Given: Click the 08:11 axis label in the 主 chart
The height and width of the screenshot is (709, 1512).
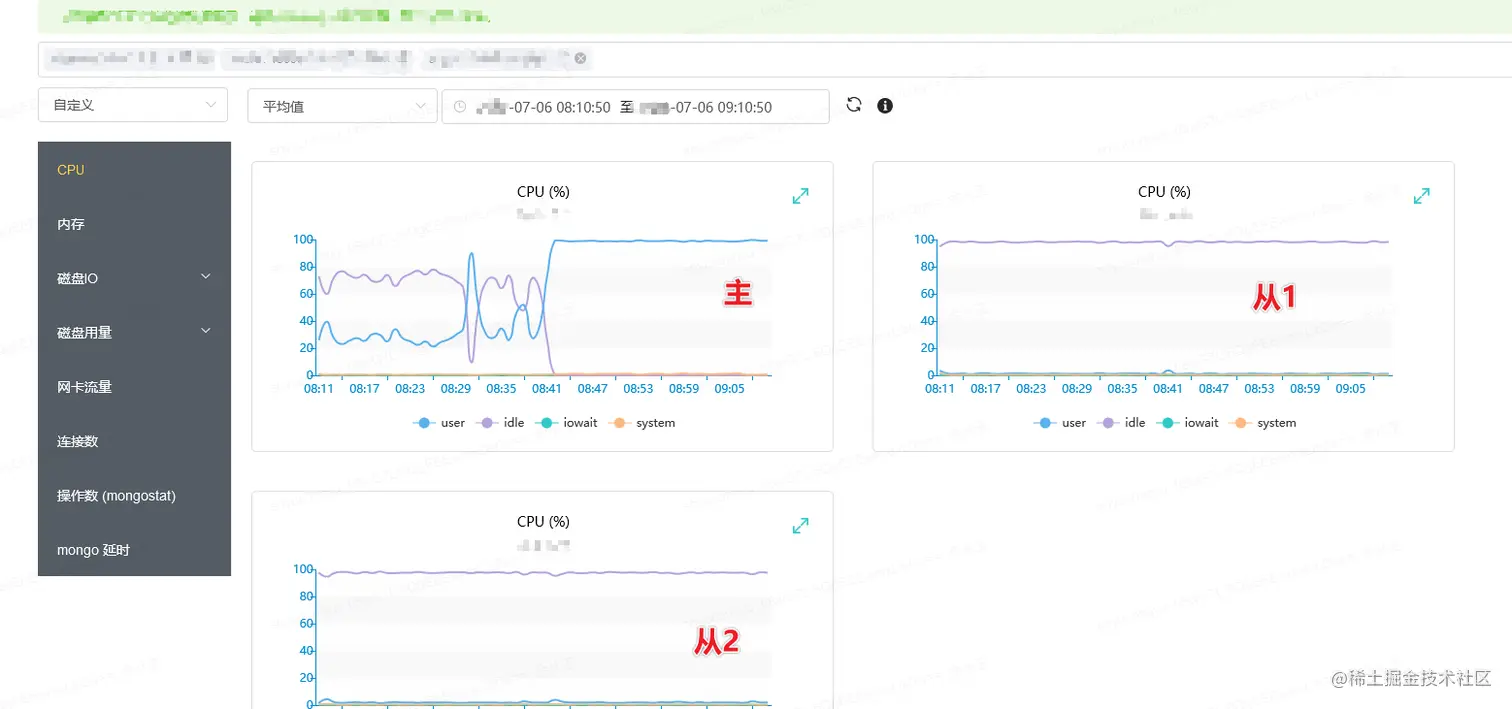Looking at the screenshot, I should 318,388.
